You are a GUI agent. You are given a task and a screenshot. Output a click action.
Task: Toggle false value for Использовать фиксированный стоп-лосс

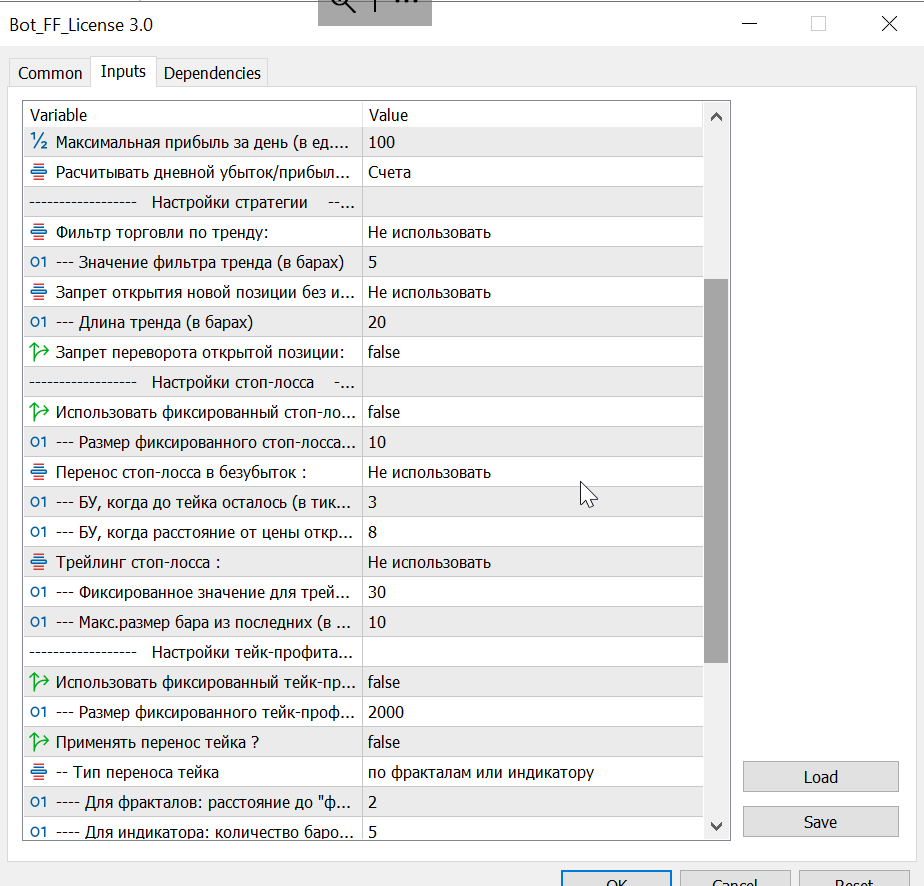384,412
